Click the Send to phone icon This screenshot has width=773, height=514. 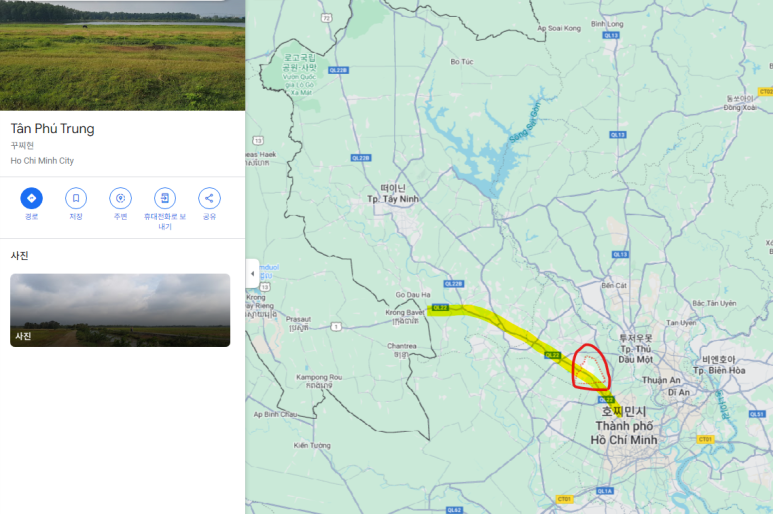pyautogui.click(x=165, y=198)
